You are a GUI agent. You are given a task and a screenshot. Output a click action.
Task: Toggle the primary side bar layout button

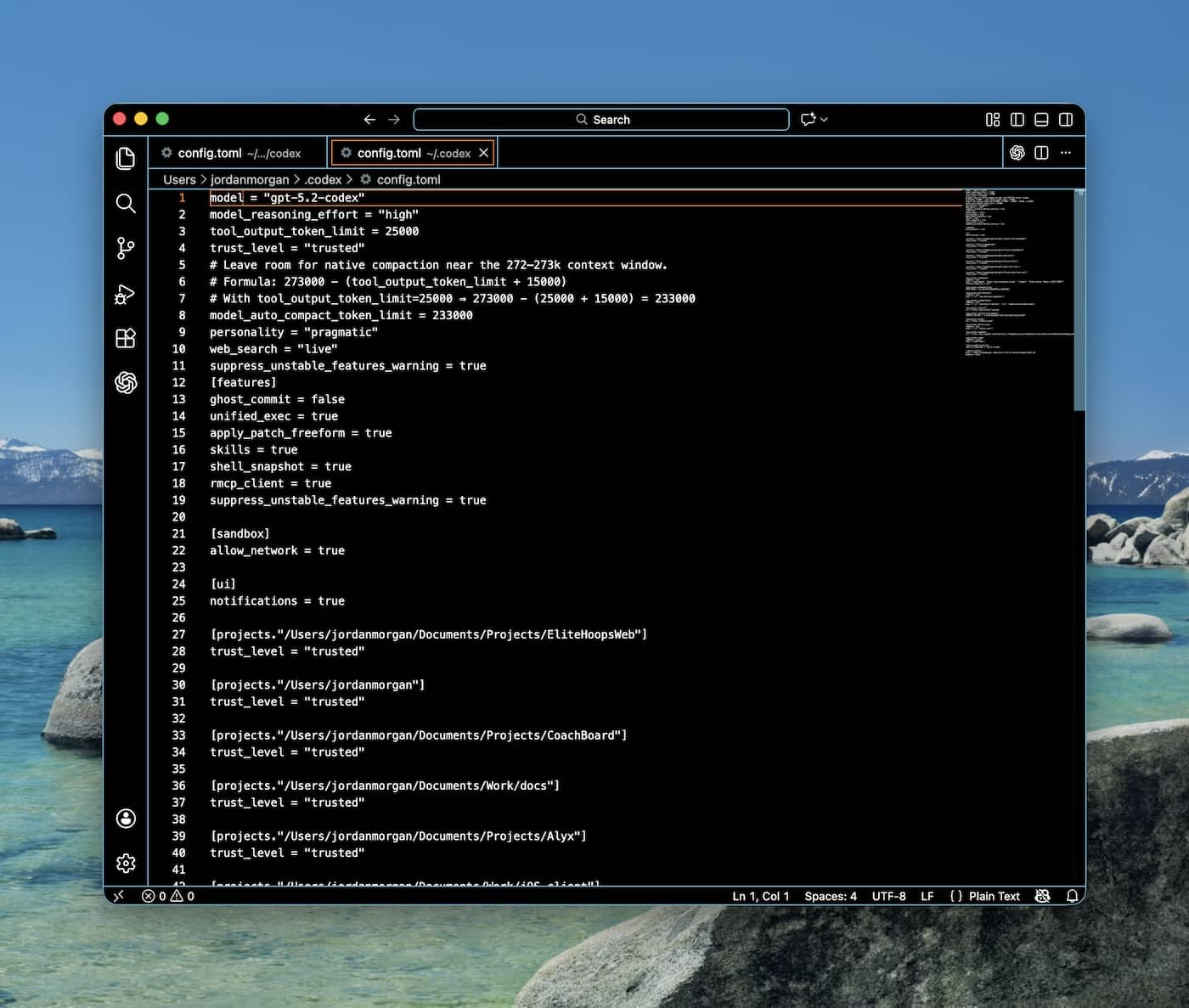(1017, 120)
